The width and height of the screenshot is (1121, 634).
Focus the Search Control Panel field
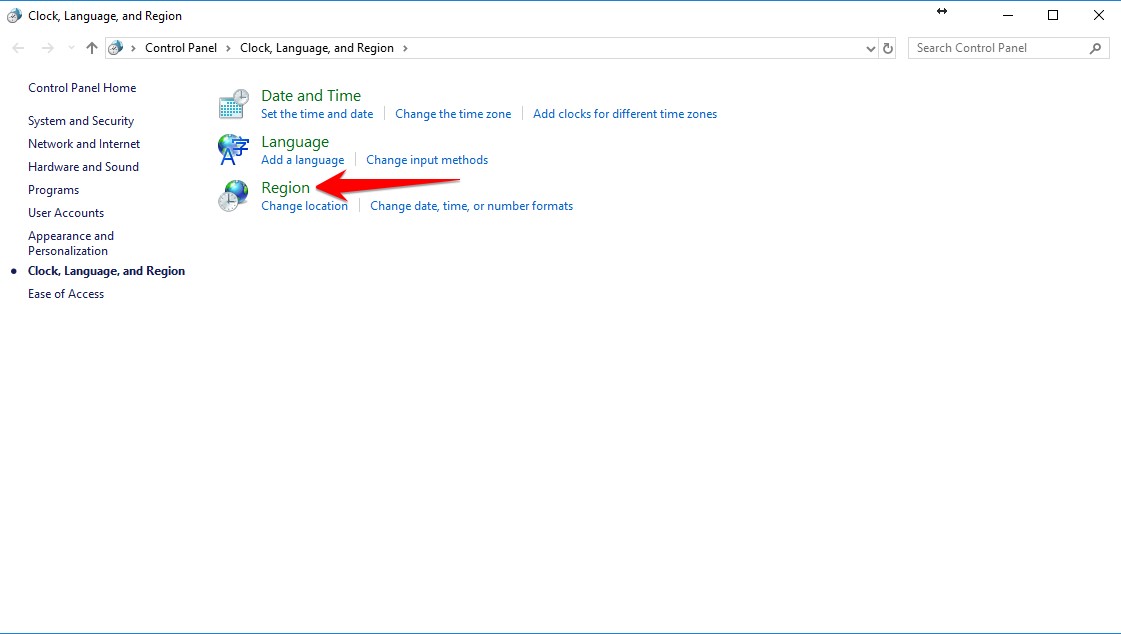coord(995,48)
